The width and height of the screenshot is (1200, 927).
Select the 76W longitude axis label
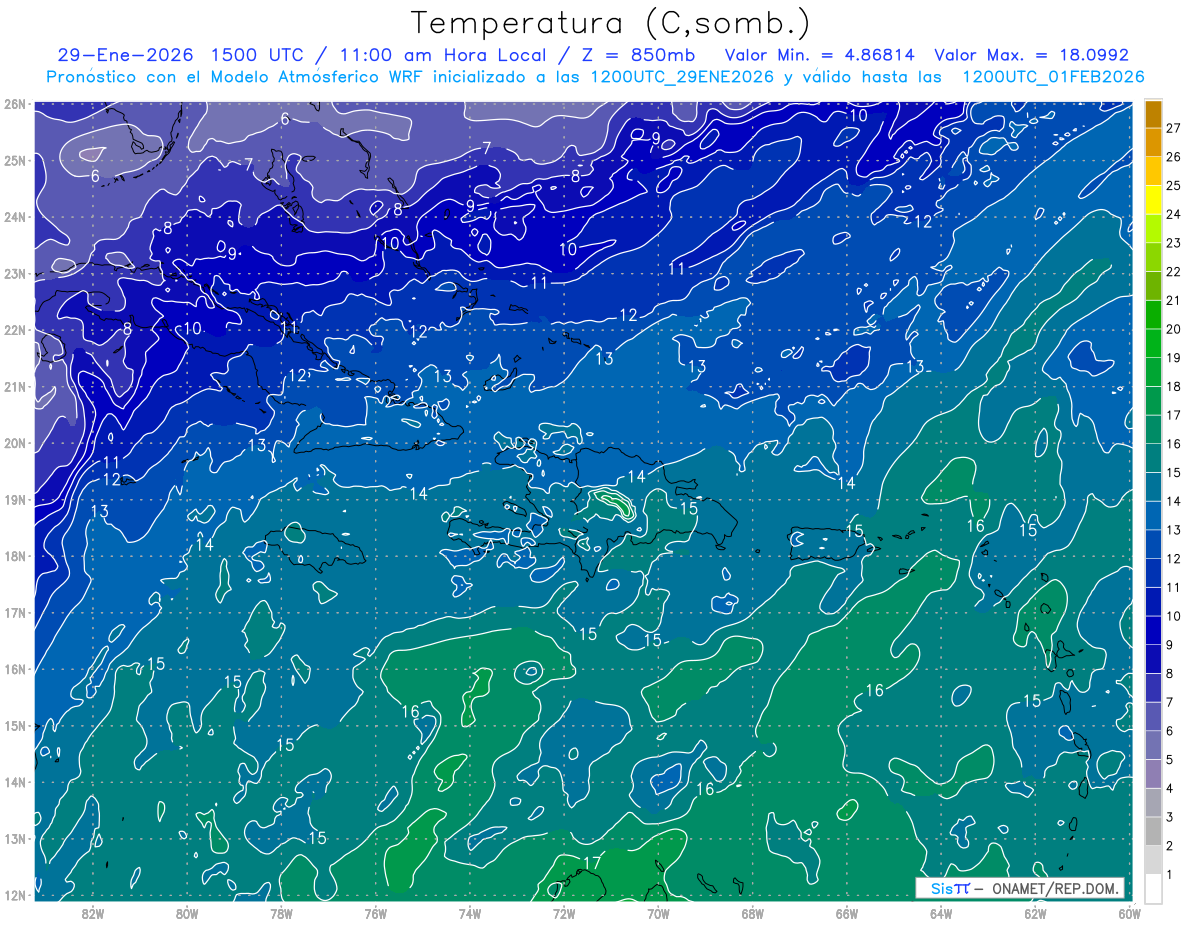point(376,914)
